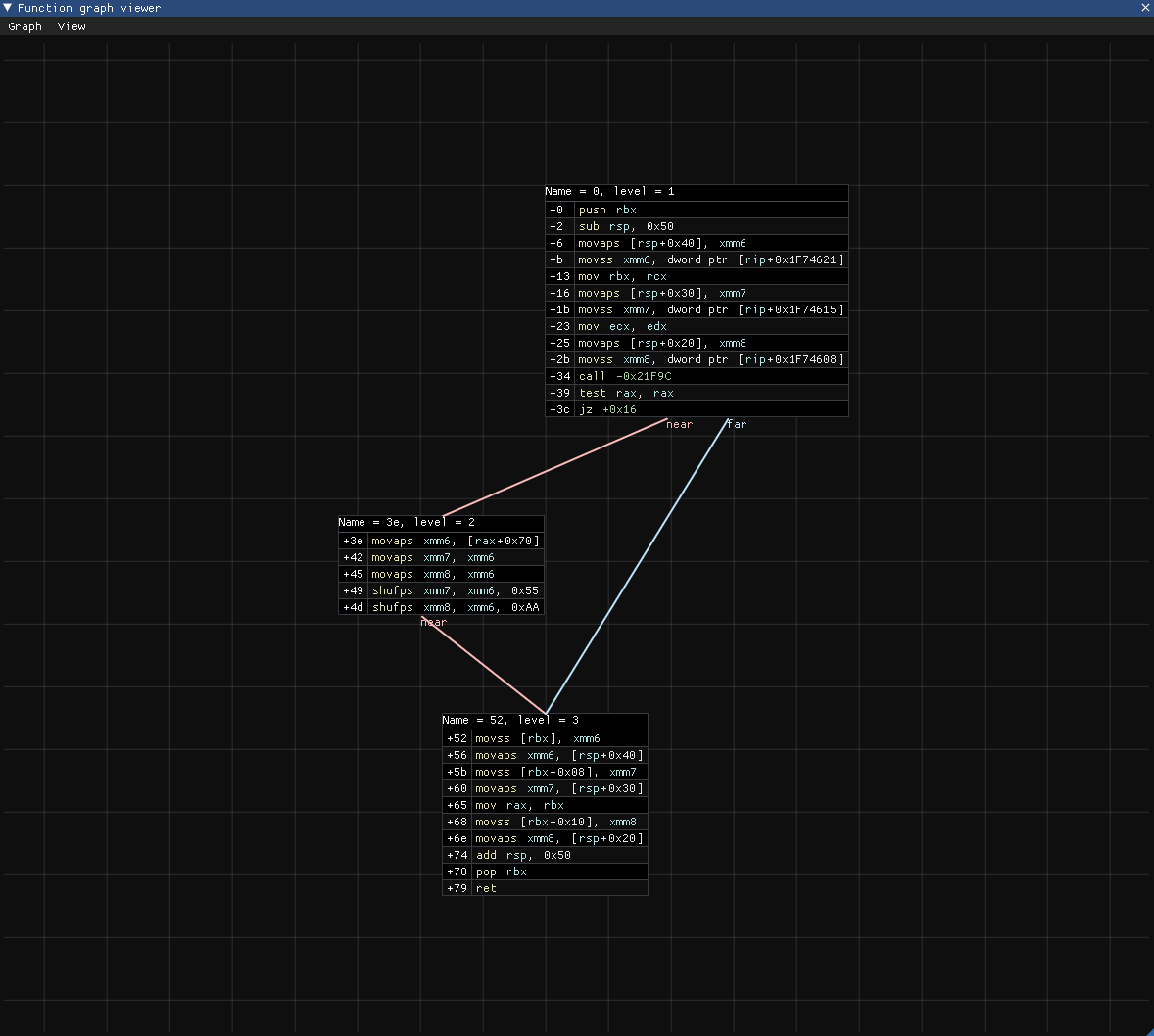Viewport: 1154px width, 1036px height.
Task: Select 'movaps xmm6, [rax+0x70]' instruction row
Action: point(455,542)
